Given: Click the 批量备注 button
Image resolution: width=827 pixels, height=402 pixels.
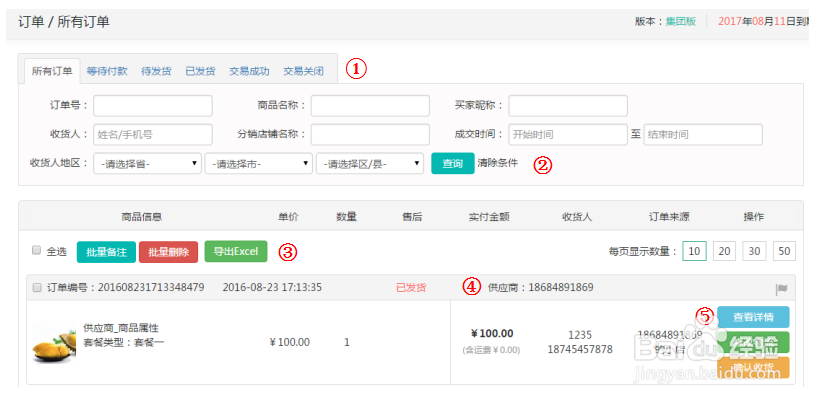Looking at the screenshot, I should [x=107, y=252].
